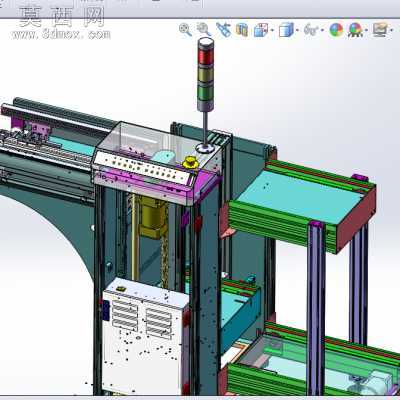Select the Zoom to Area tool

tap(204, 29)
